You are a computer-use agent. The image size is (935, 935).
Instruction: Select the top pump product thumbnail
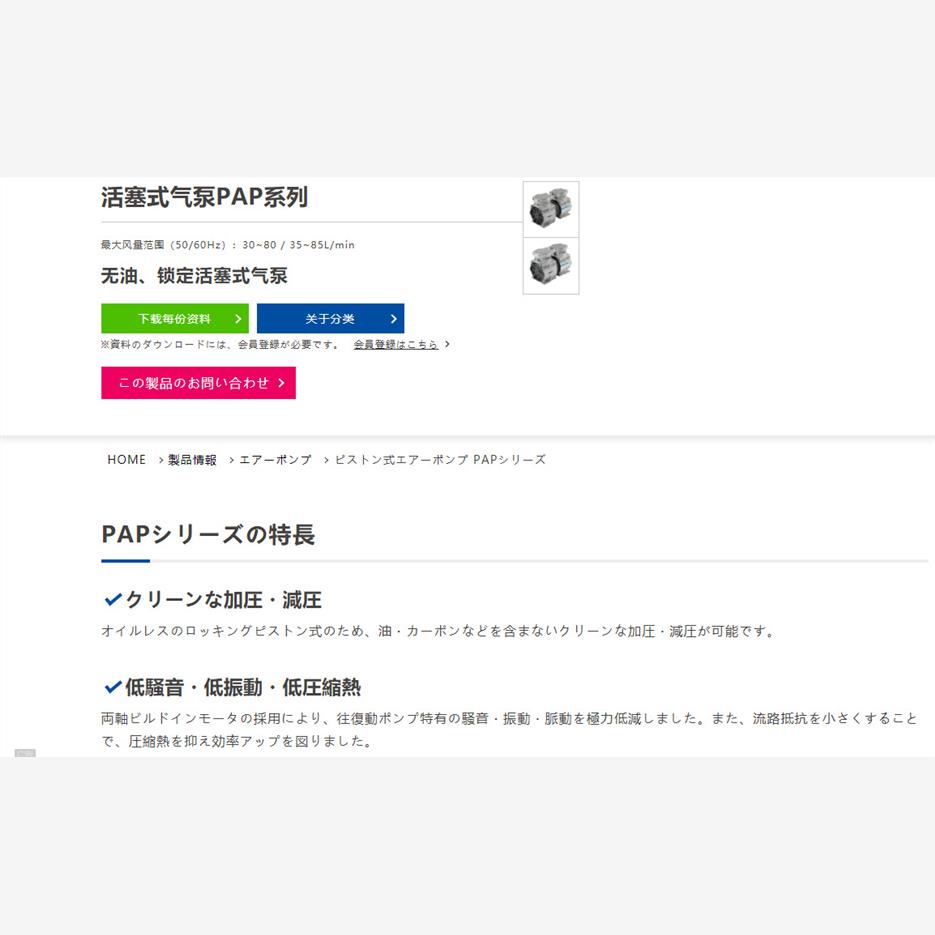click(551, 209)
